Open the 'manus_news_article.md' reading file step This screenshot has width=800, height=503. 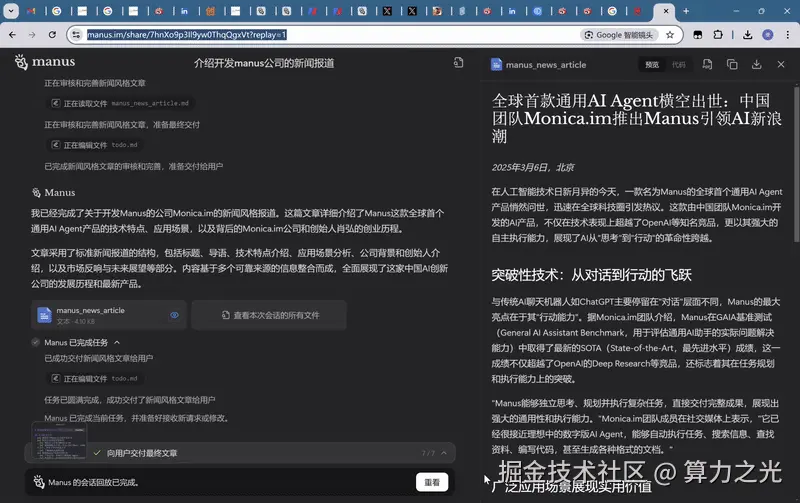coord(122,103)
